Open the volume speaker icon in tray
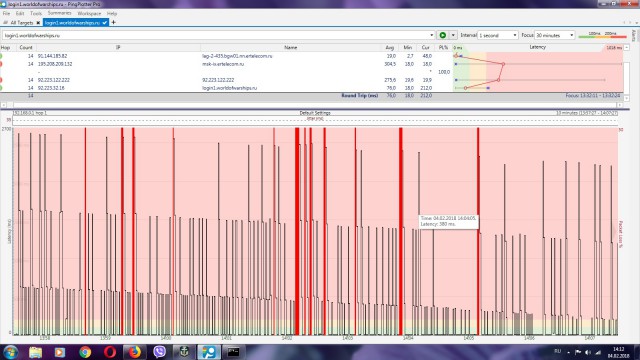The height and width of the screenshot is (360, 640). click(x=588, y=352)
